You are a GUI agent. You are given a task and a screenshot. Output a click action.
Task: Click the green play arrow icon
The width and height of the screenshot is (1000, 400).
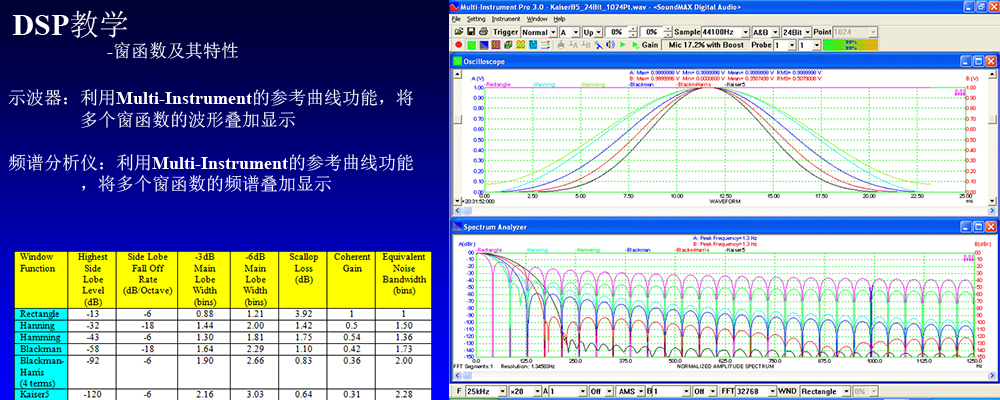[622, 45]
